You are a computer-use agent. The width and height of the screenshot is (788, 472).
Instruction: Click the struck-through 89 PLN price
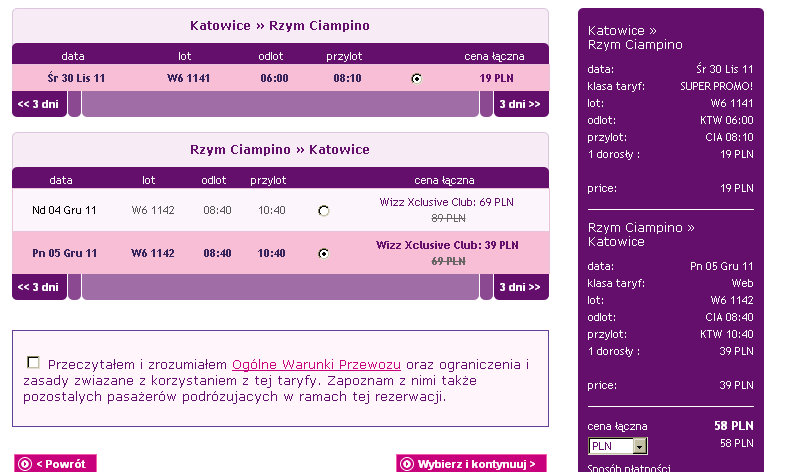click(448, 218)
